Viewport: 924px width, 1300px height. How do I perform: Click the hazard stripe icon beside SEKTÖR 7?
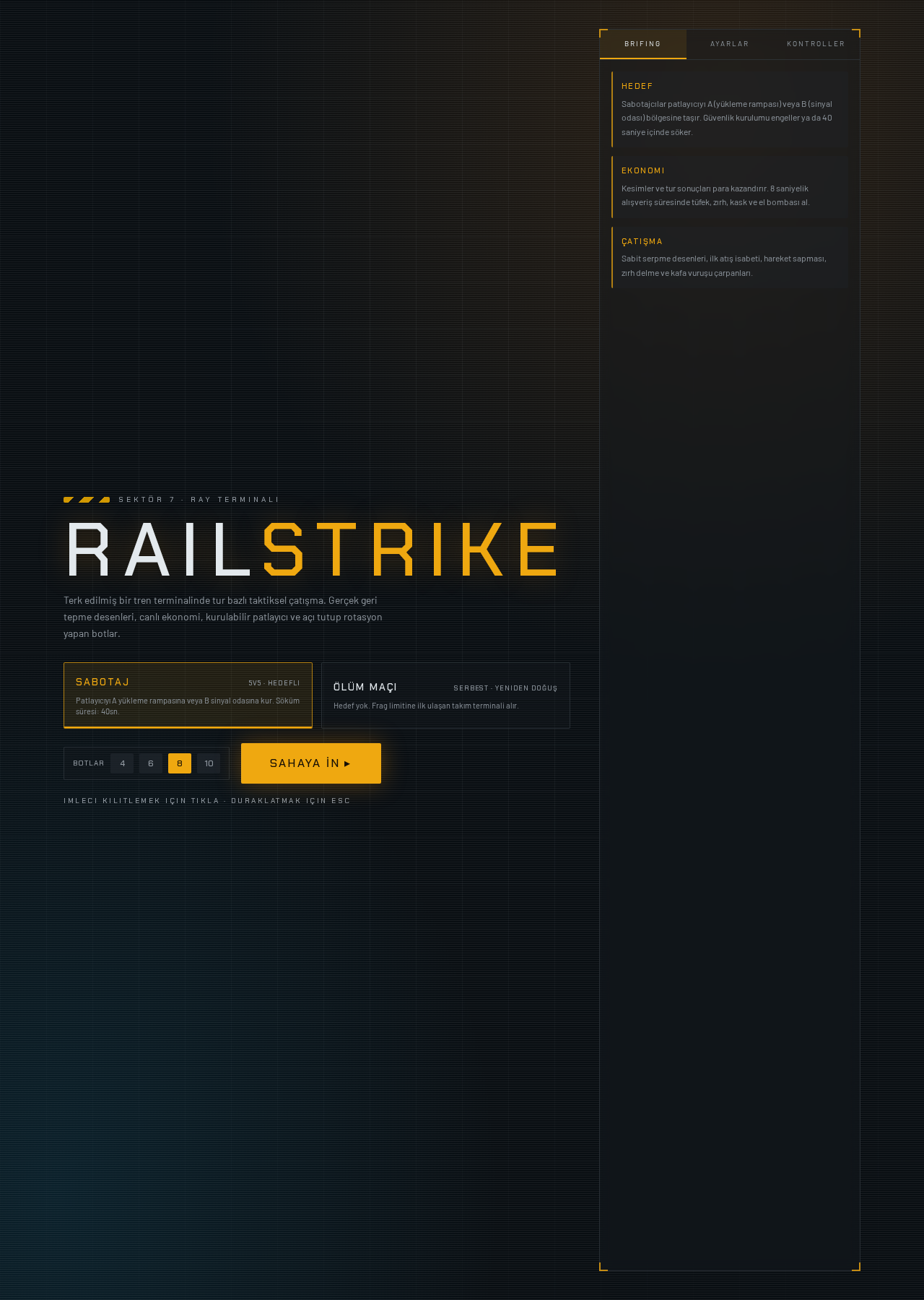click(87, 500)
